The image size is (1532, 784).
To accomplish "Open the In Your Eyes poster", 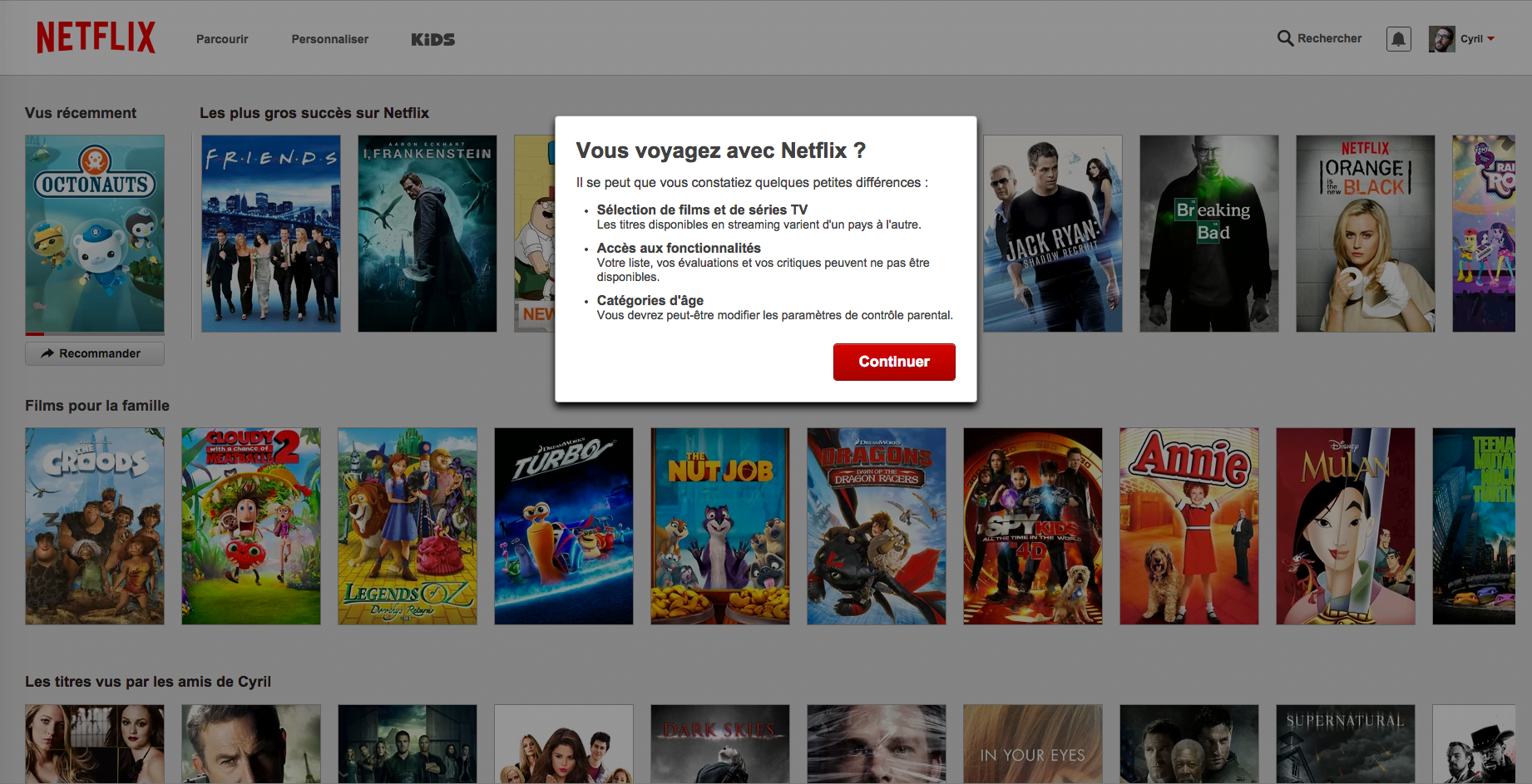I will pos(1033,744).
